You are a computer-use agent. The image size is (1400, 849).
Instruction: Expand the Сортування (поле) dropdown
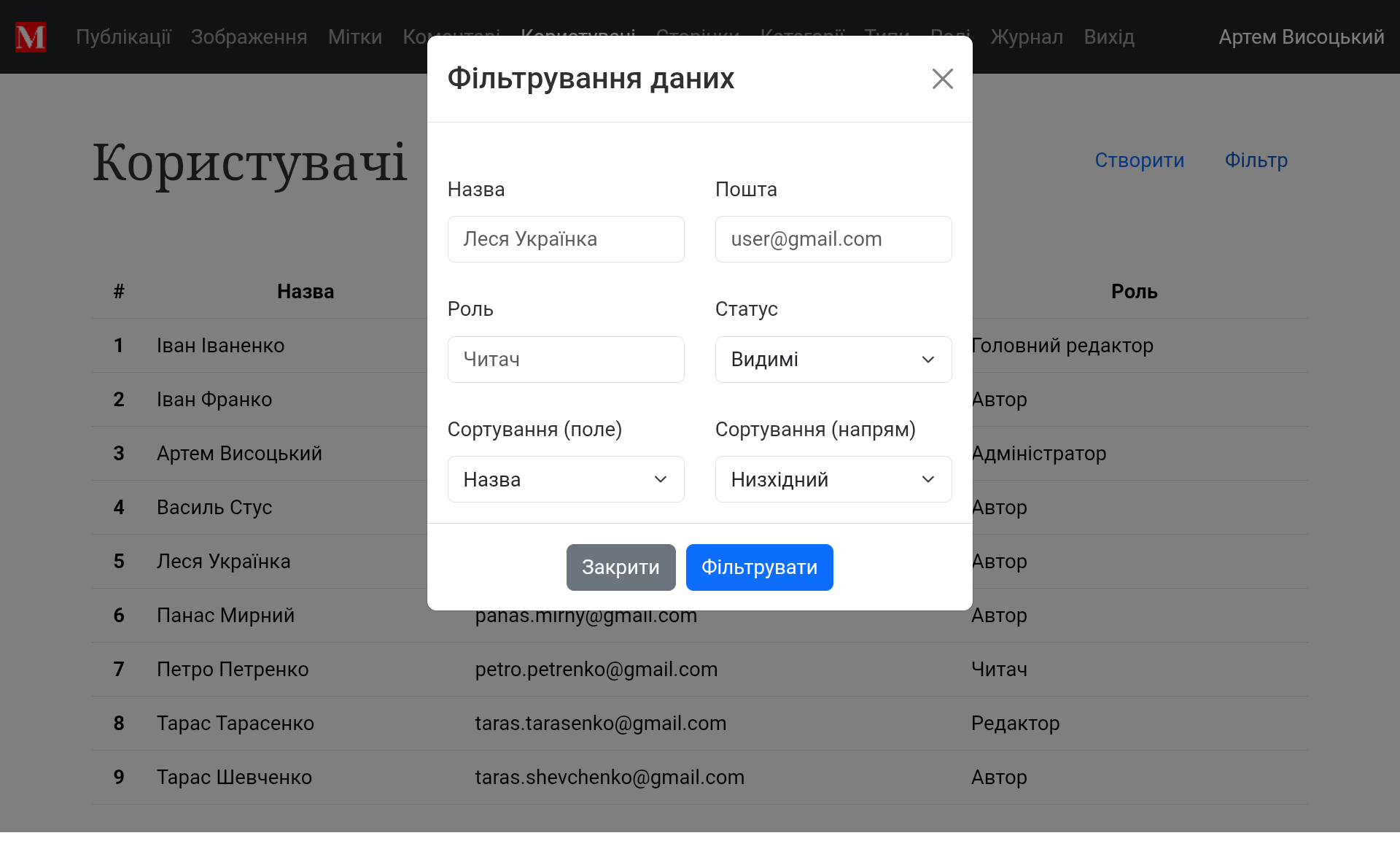pos(565,479)
